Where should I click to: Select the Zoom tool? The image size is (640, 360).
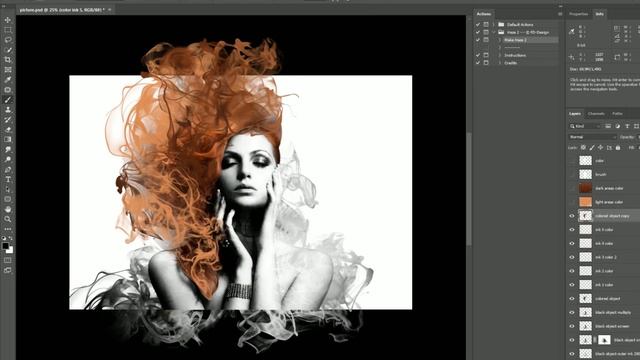coord(8,219)
